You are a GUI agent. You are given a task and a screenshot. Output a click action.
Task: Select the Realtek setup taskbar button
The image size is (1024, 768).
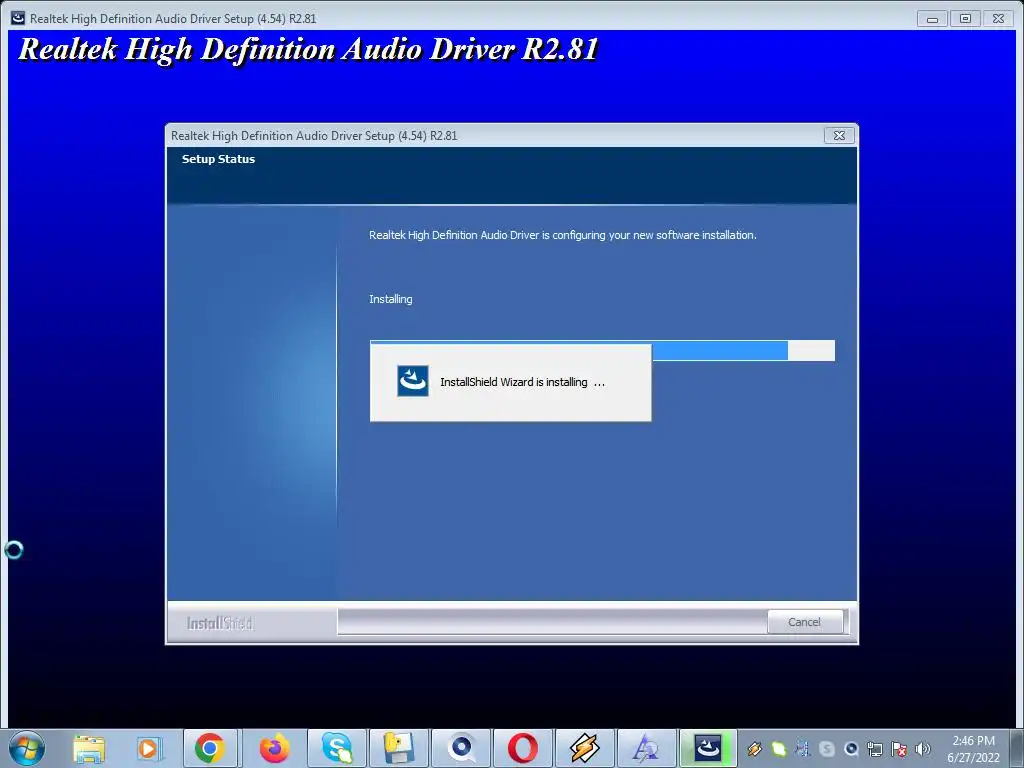point(708,748)
